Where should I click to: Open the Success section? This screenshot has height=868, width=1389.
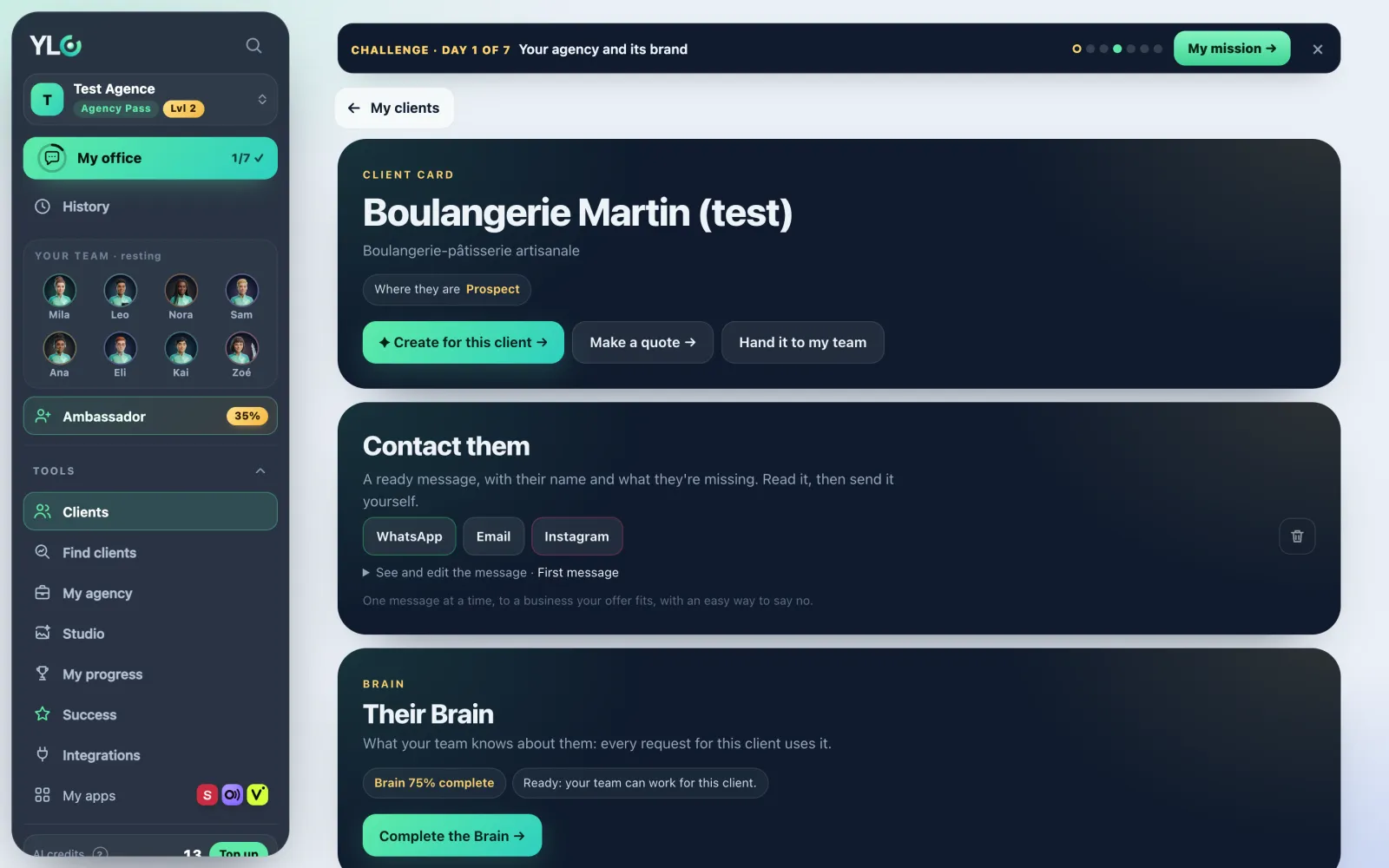tap(150, 715)
